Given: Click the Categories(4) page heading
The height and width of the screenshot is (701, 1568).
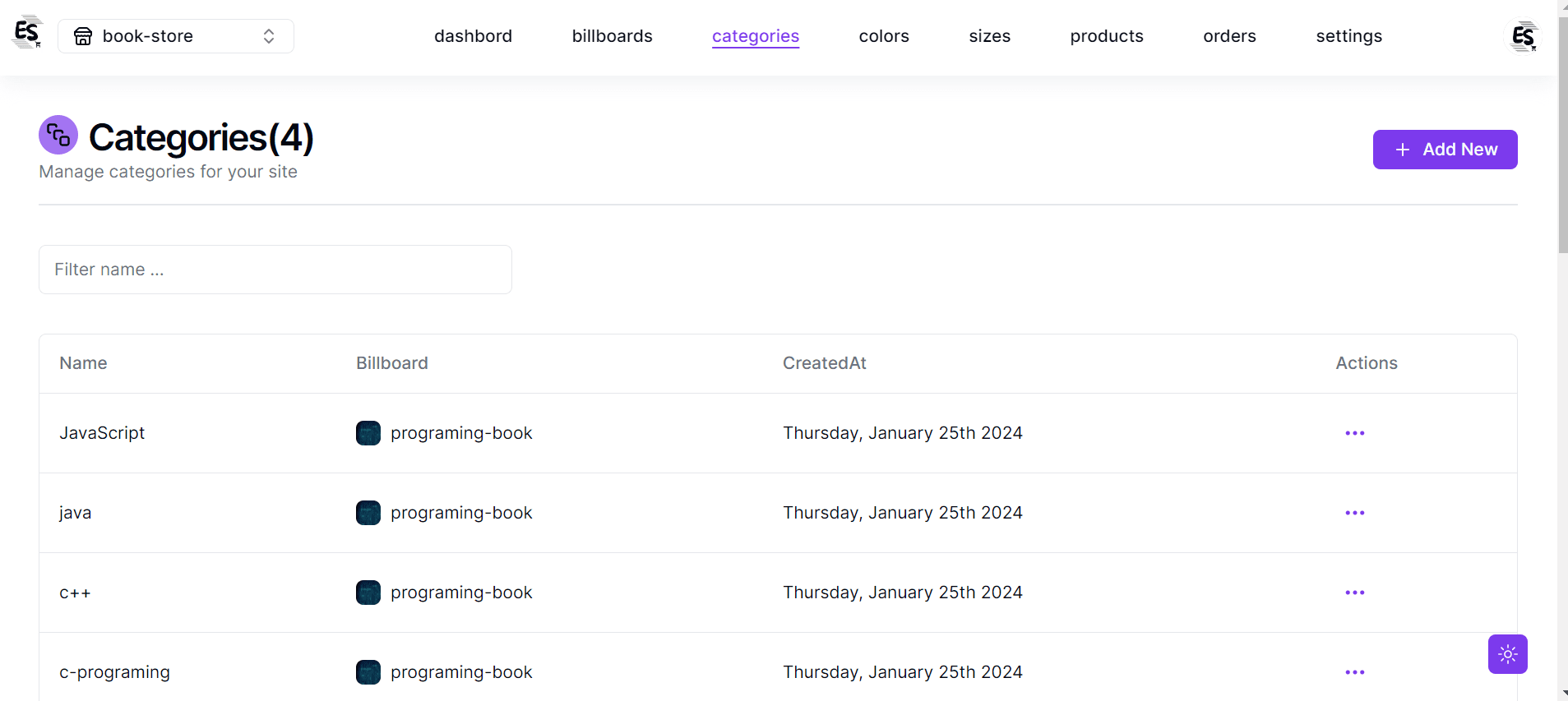Looking at the screenshot, I should coord(201,137).
